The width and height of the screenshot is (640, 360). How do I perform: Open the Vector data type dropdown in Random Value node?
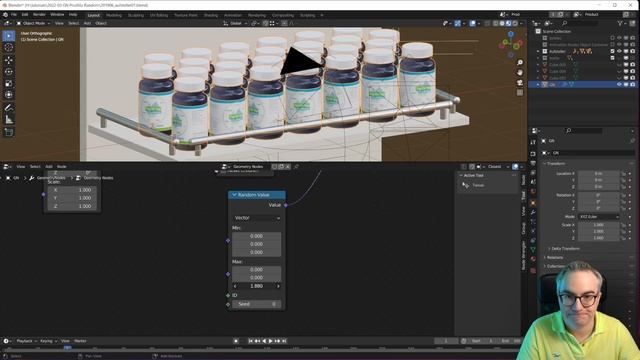pos(256,218)
